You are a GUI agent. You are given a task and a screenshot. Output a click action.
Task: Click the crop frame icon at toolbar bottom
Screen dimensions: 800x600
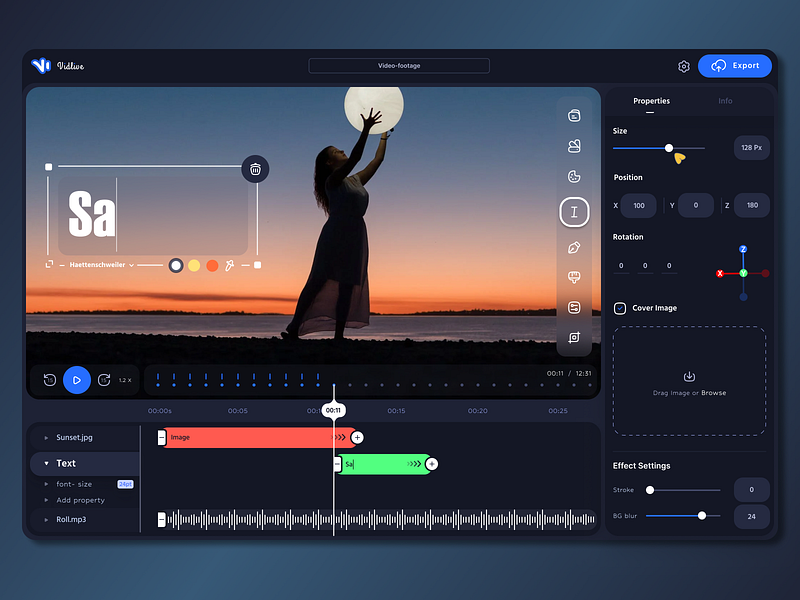click(x=574, y=339)
